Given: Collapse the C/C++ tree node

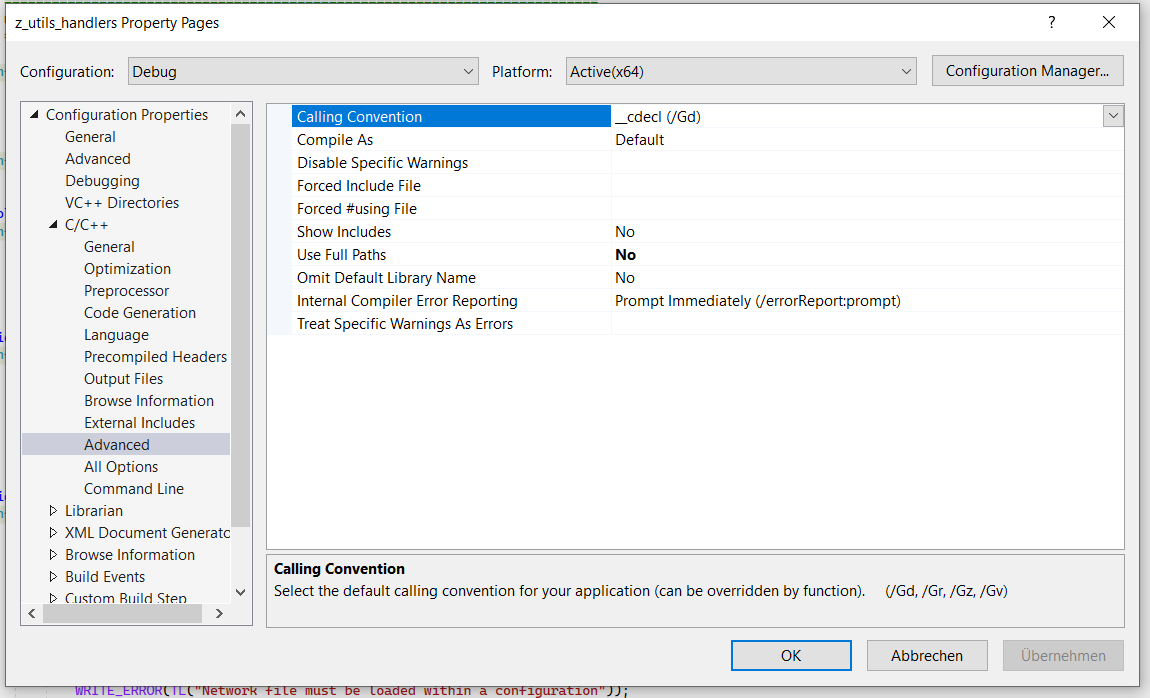Looking at the screenshot, I should [53, 224].
